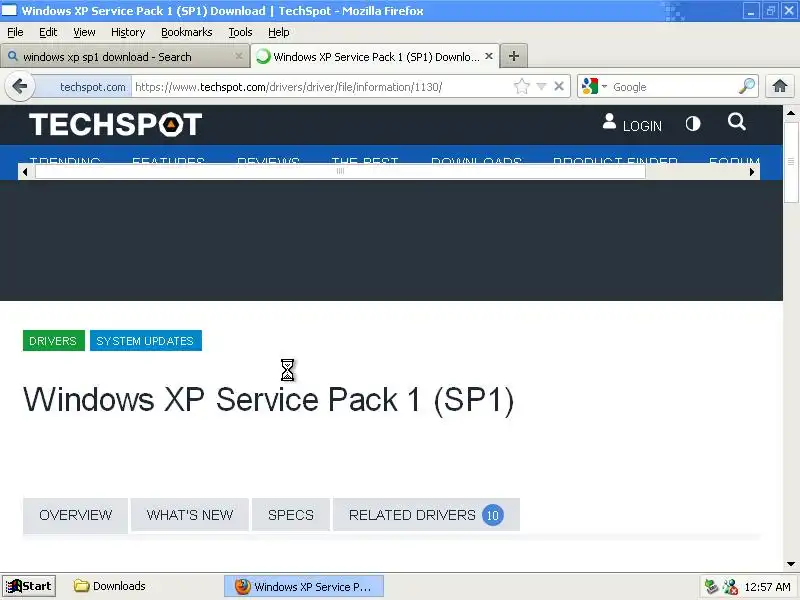Open the View menu
Viewport: 800px width, 600px height.
84,32
